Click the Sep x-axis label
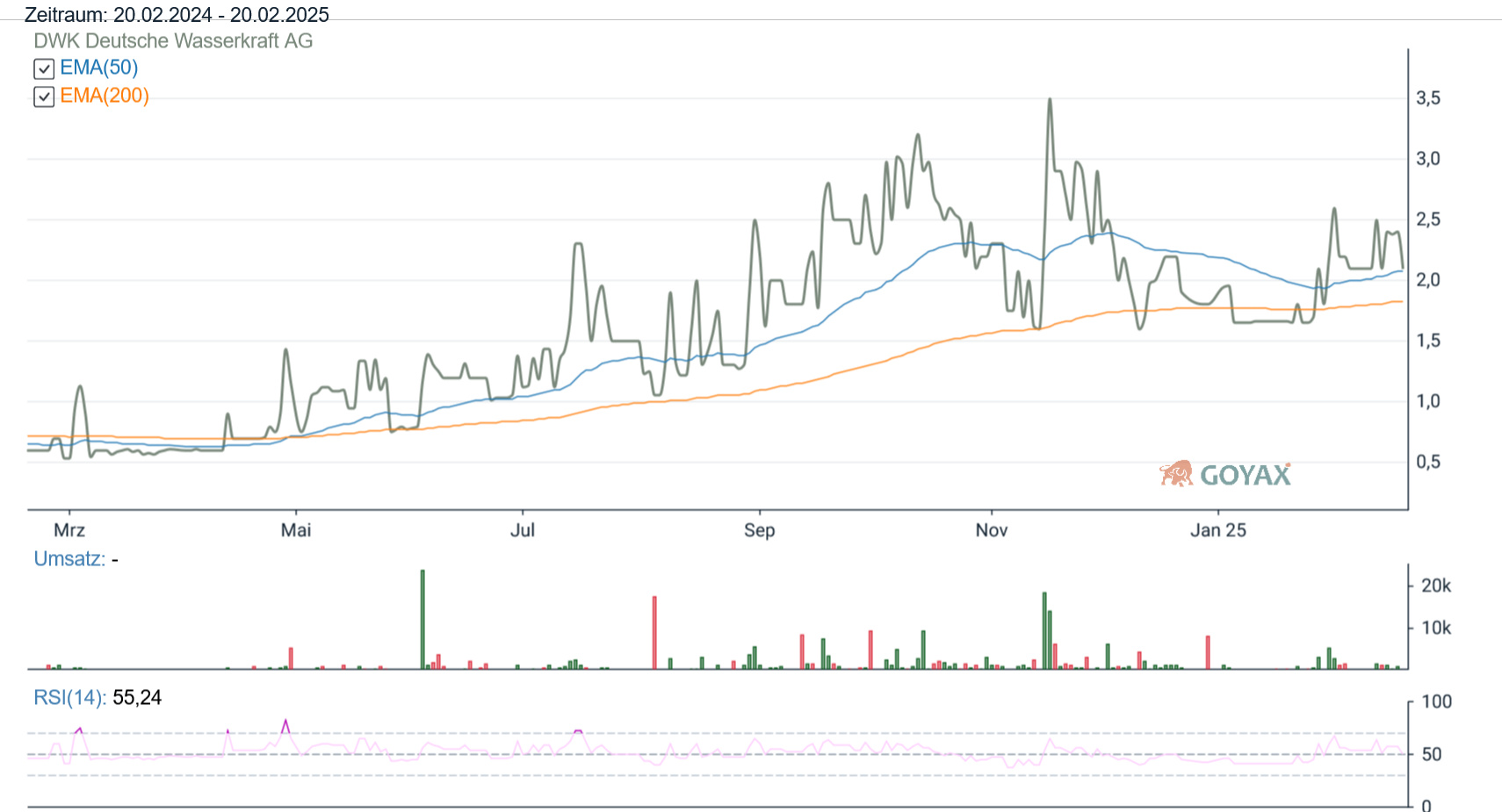 click(x=760, y=530)
